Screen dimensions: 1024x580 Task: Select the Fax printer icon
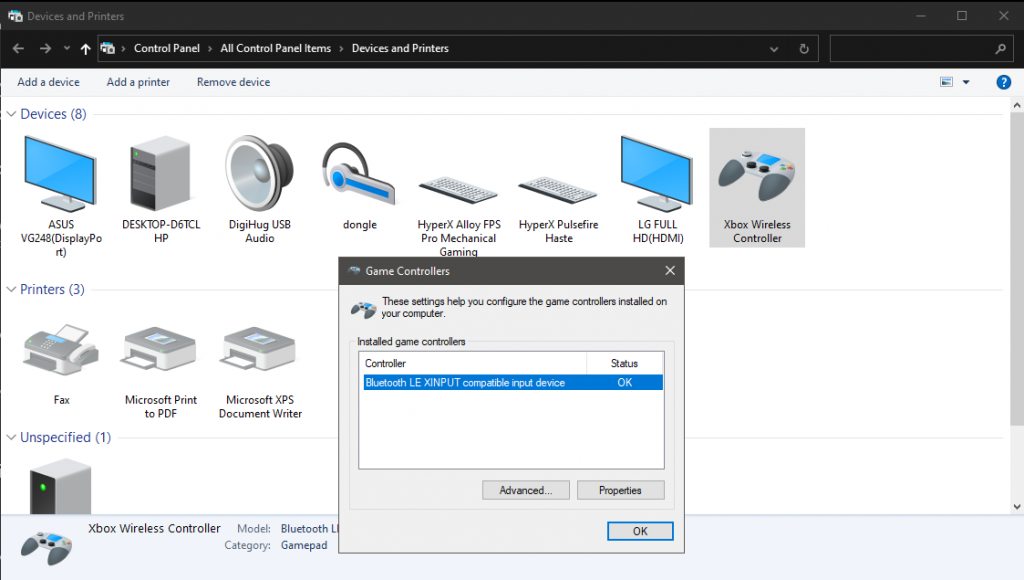[61, 364]
